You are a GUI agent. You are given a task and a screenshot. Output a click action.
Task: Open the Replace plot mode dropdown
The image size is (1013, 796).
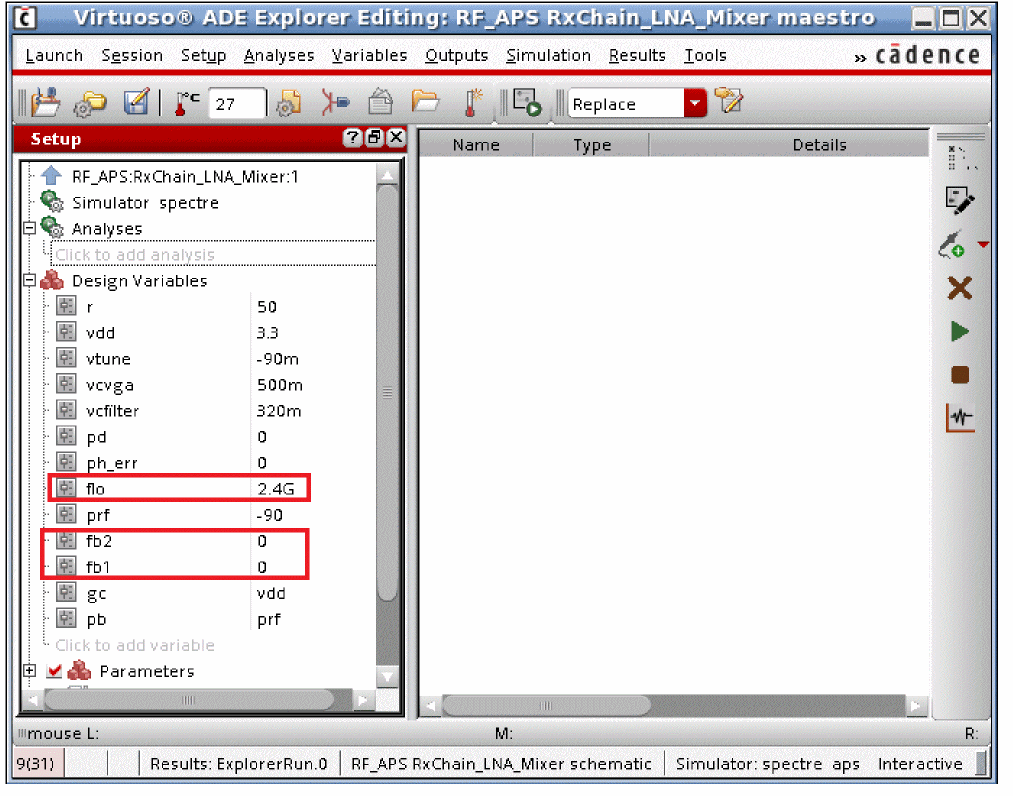[694, 103]
